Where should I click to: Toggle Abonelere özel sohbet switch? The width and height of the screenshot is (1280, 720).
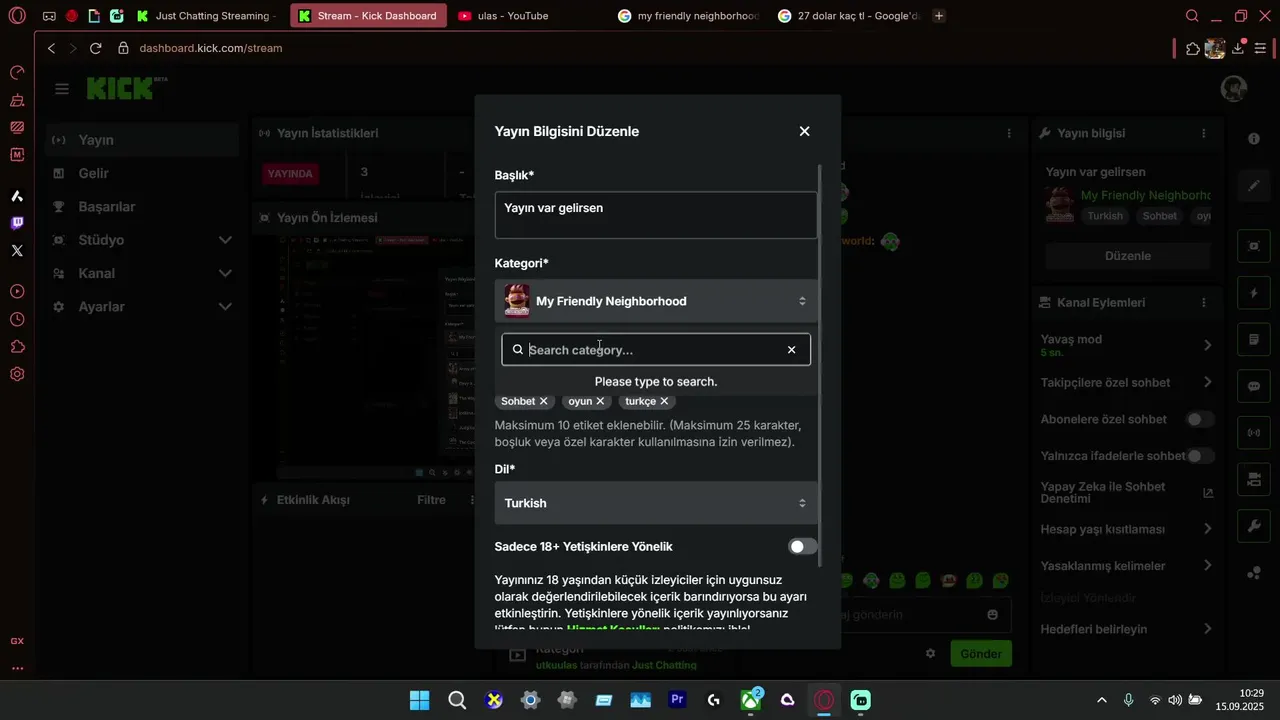[1200, 419]
